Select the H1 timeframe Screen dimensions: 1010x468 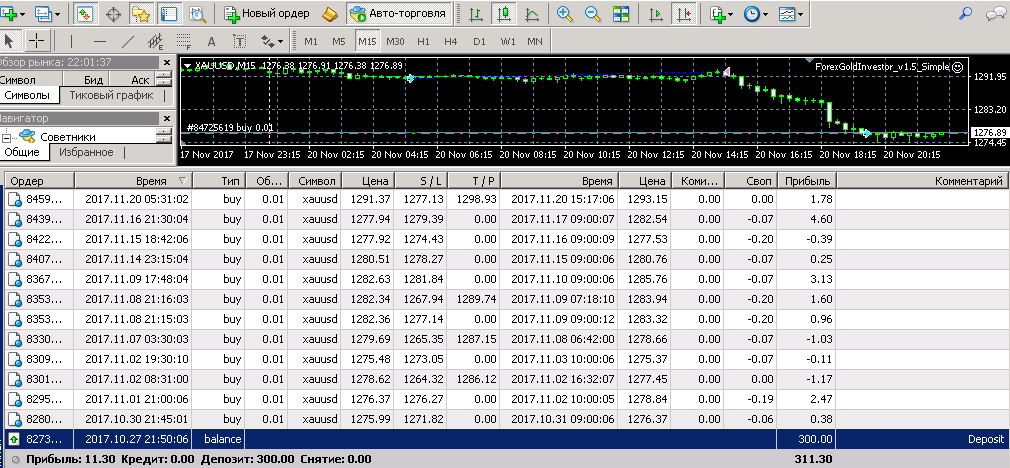[x=423, y=42]
